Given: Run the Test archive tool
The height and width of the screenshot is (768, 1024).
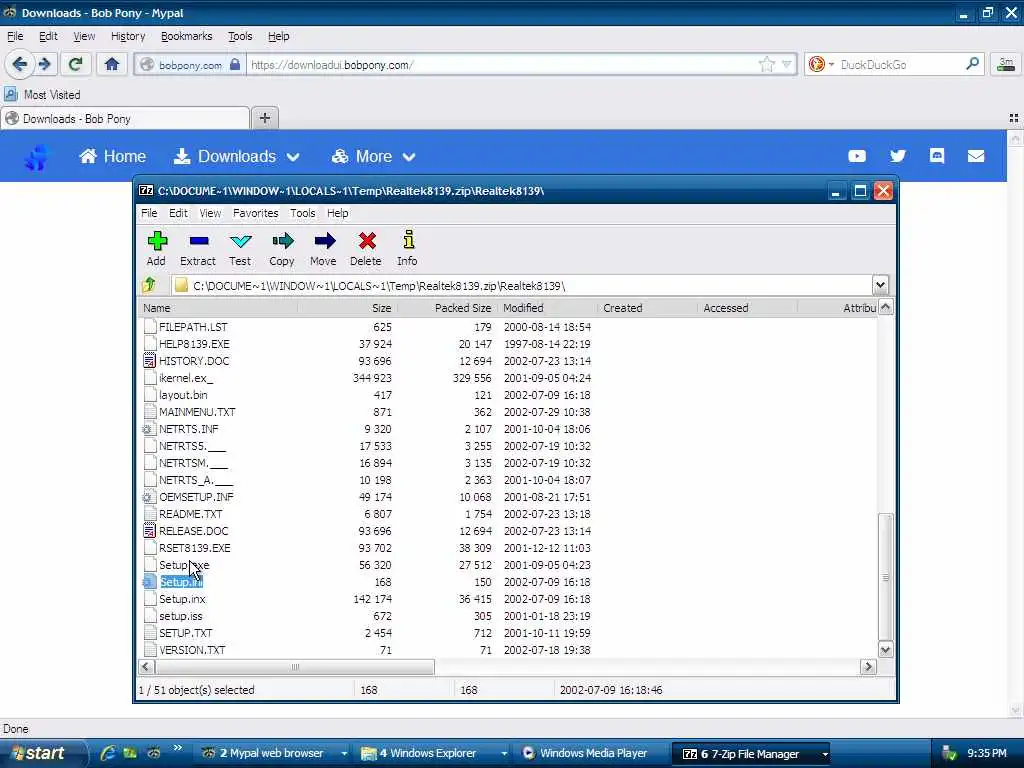Looking at the screenshot, I should 240,248.
